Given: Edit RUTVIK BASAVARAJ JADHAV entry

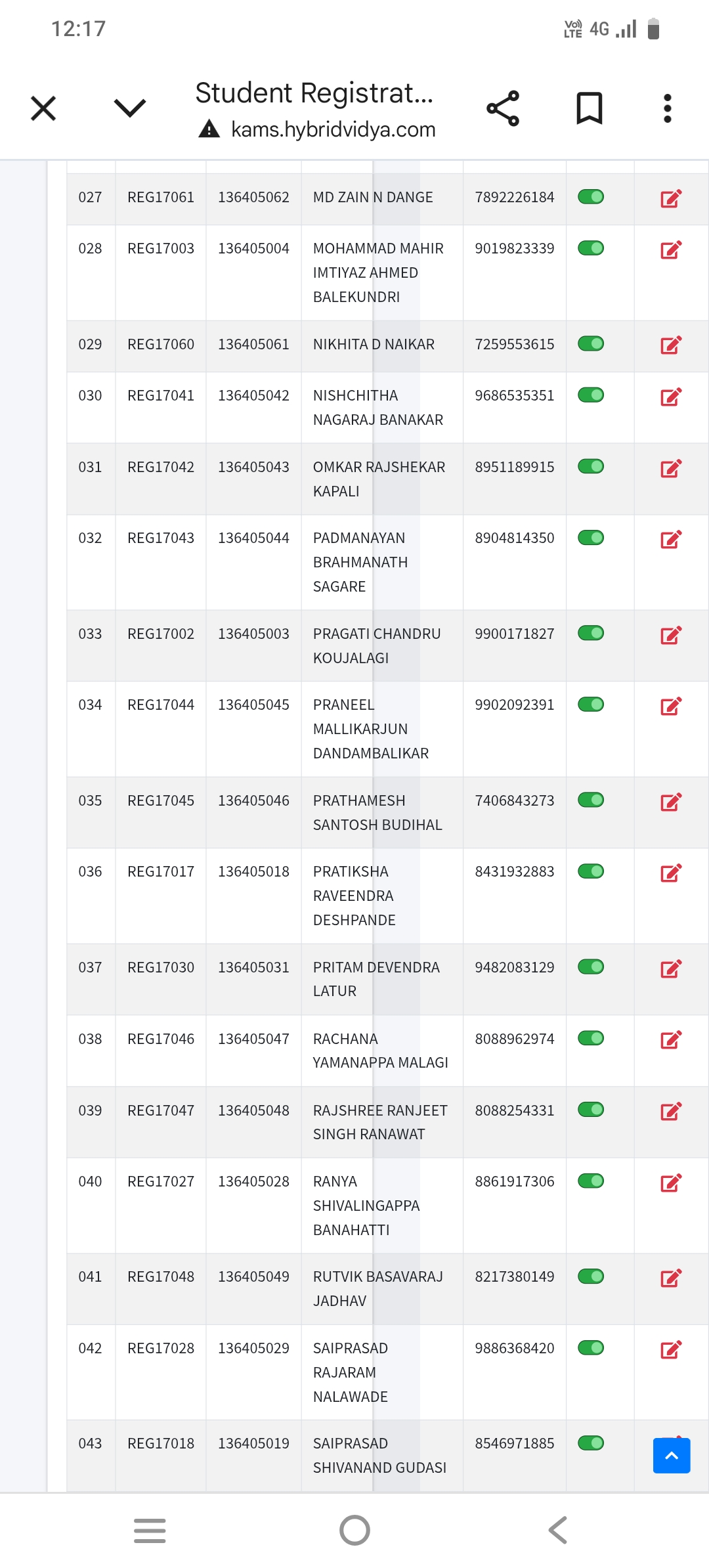Looking at the screenshot, I should pos(671,1278).
